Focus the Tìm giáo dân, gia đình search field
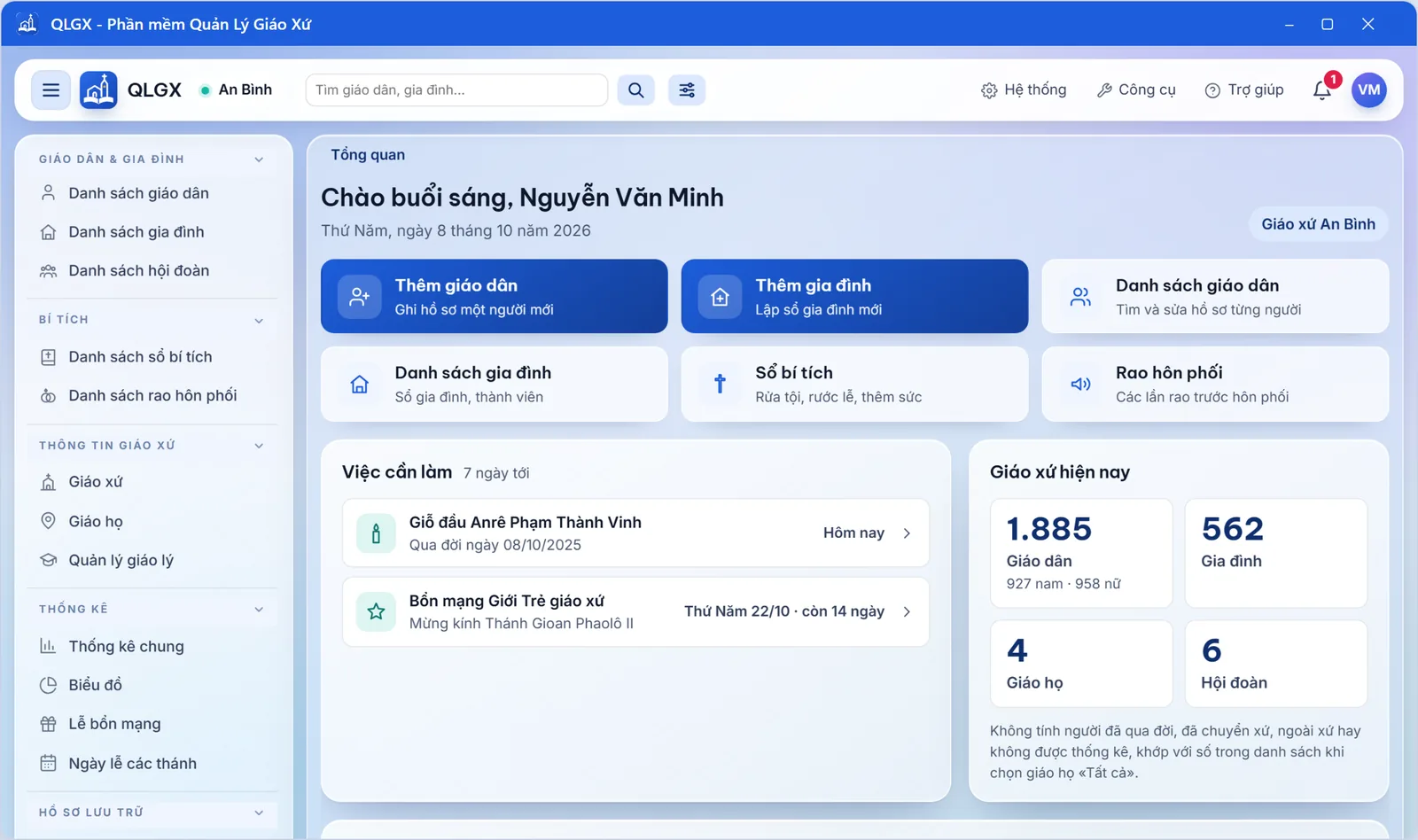 [x=456, y=90]
